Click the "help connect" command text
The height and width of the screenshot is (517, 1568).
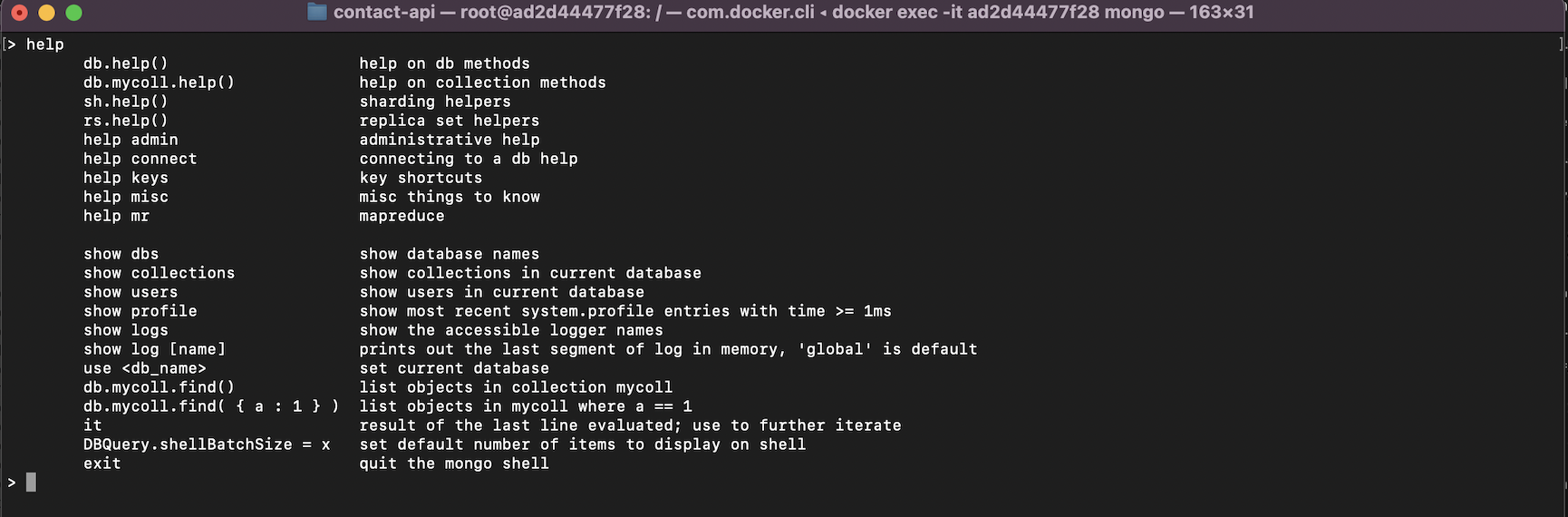140,159
